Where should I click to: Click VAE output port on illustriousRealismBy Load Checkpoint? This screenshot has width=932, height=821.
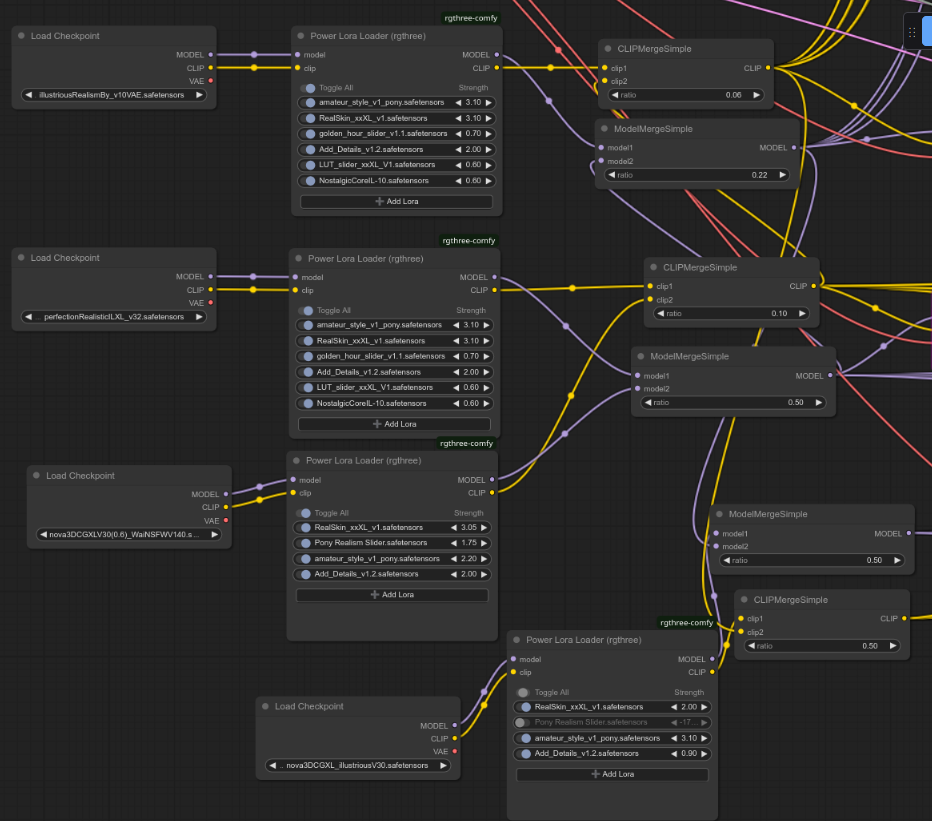(x=210, y=81)
